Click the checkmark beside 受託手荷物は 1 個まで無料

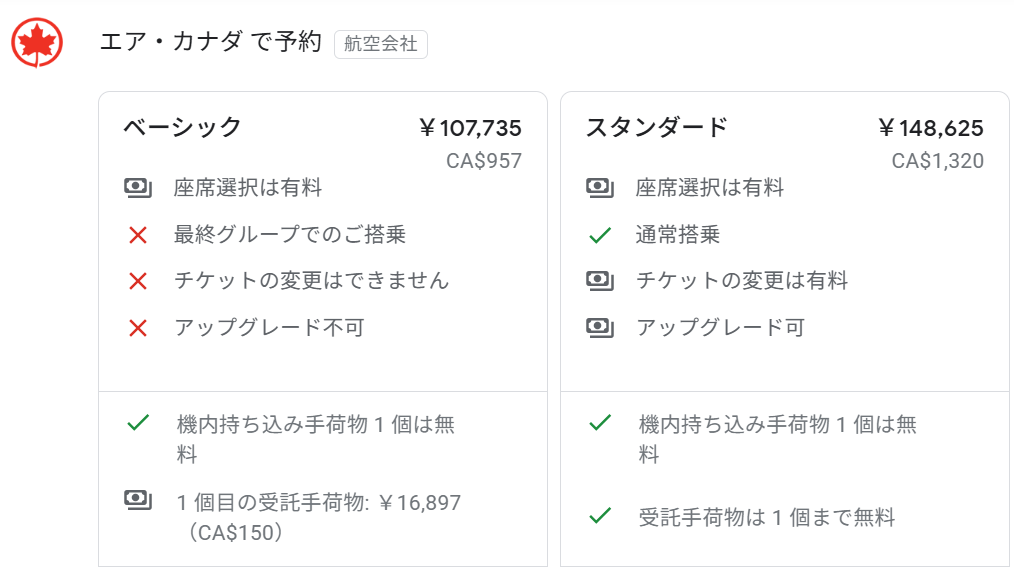click(600, 516)
